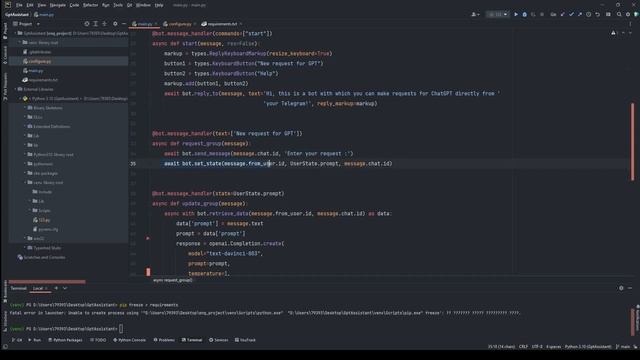The height and width of the screenshot is (360, 640).
Task: Click the editor vertical scrollbar error stripe
Action: coord(633,141)
